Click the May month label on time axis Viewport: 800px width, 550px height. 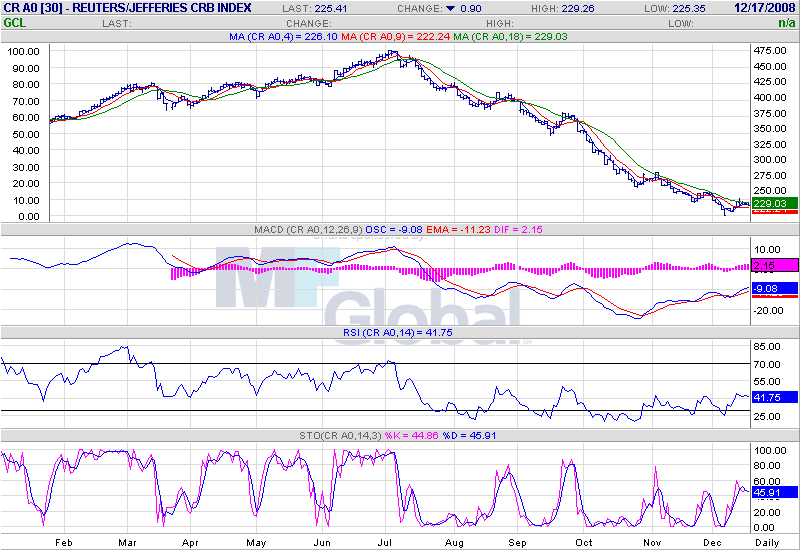(256, 542)
